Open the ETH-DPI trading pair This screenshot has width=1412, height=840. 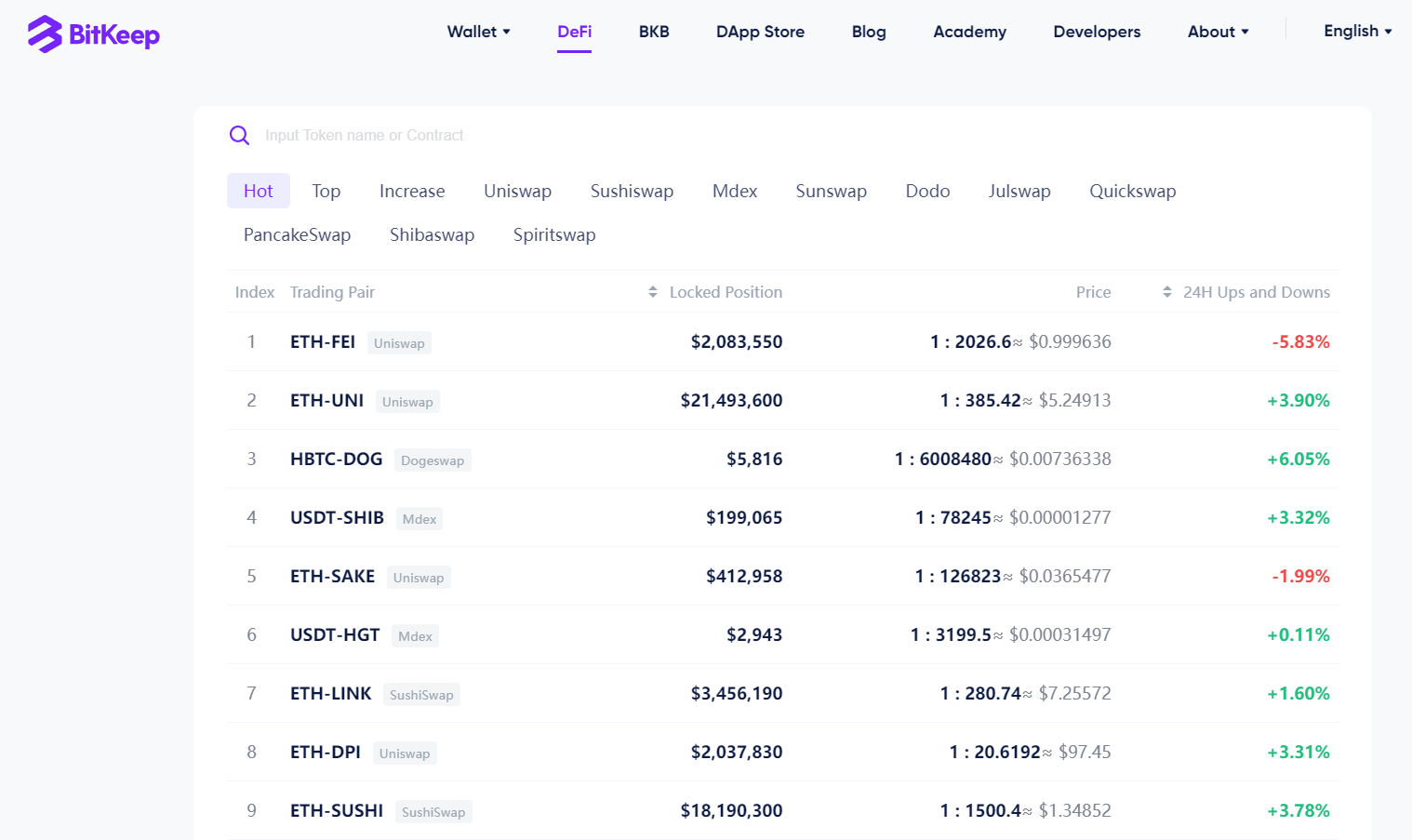[325, 752]
